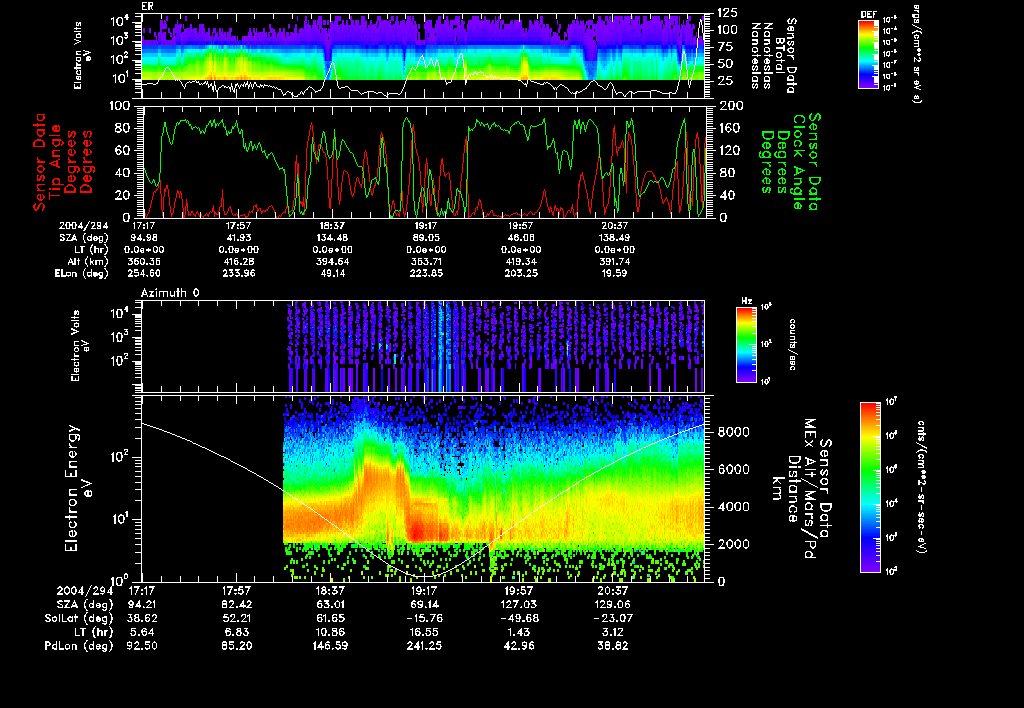Click the 'DEF' label above the color bar
This screenshot has width=1024, height=708.
868,14
